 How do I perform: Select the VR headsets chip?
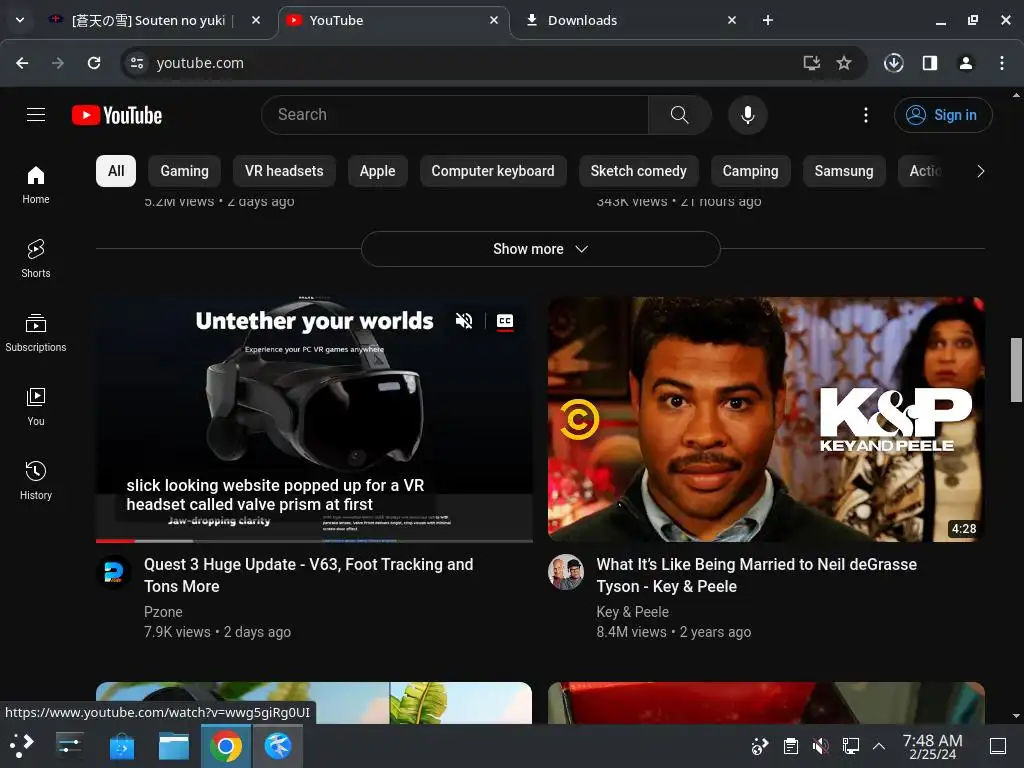pyautogui.click(x=284, y=171)
